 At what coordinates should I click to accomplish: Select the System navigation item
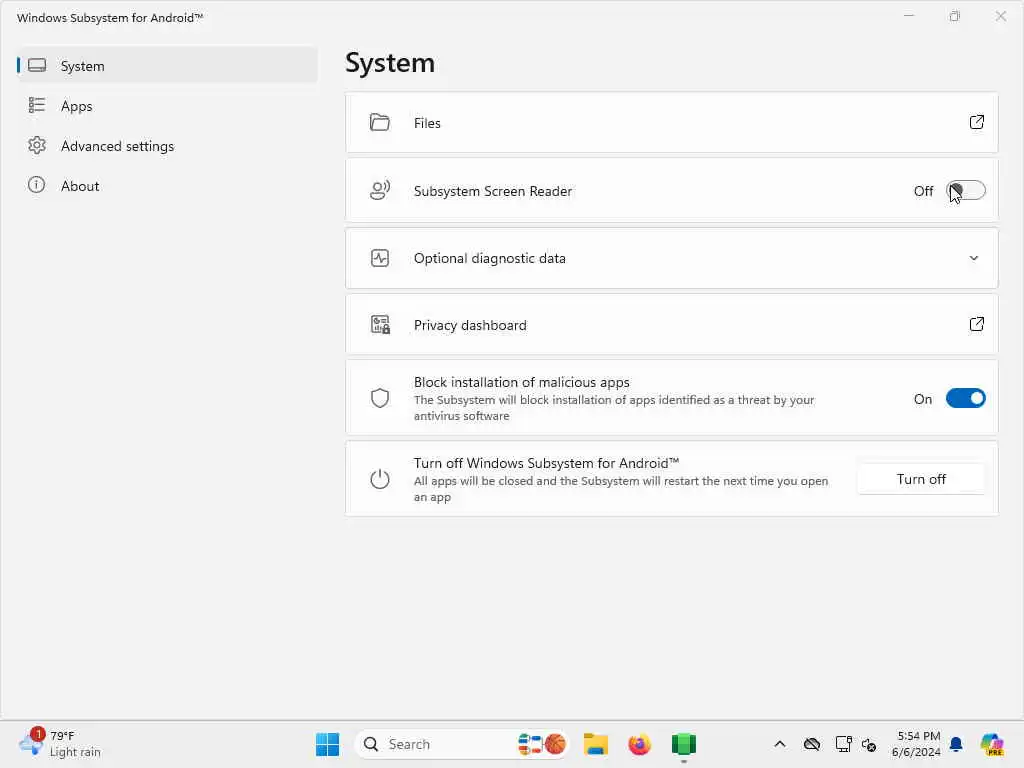[167, 65]
